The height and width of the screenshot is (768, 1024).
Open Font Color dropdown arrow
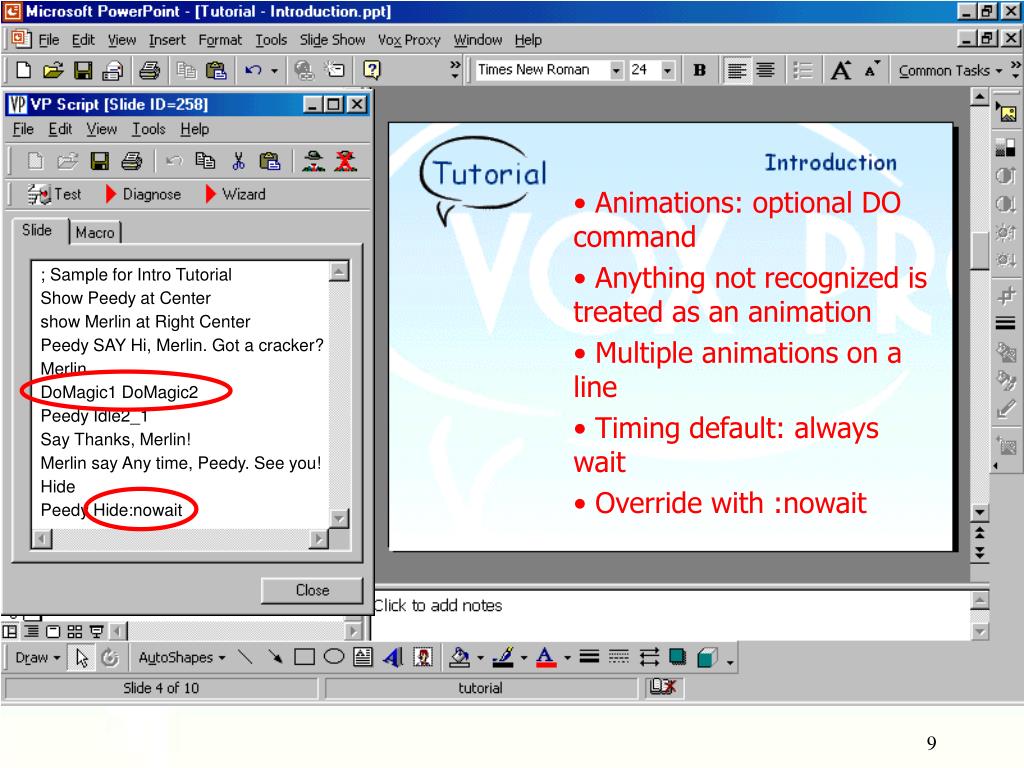[567, 658]
